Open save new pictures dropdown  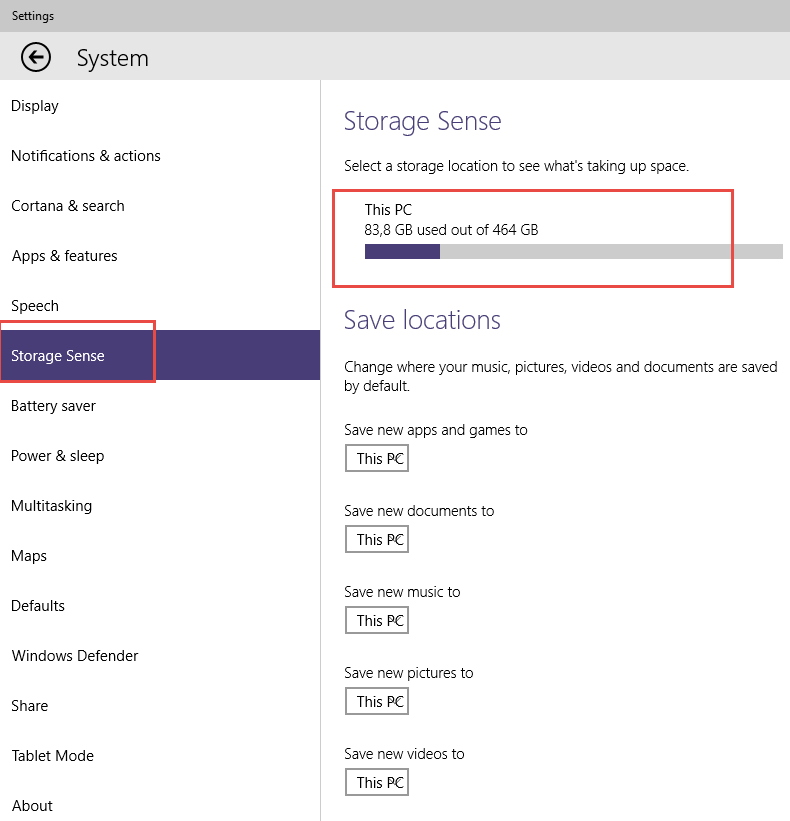coord(377,702)
